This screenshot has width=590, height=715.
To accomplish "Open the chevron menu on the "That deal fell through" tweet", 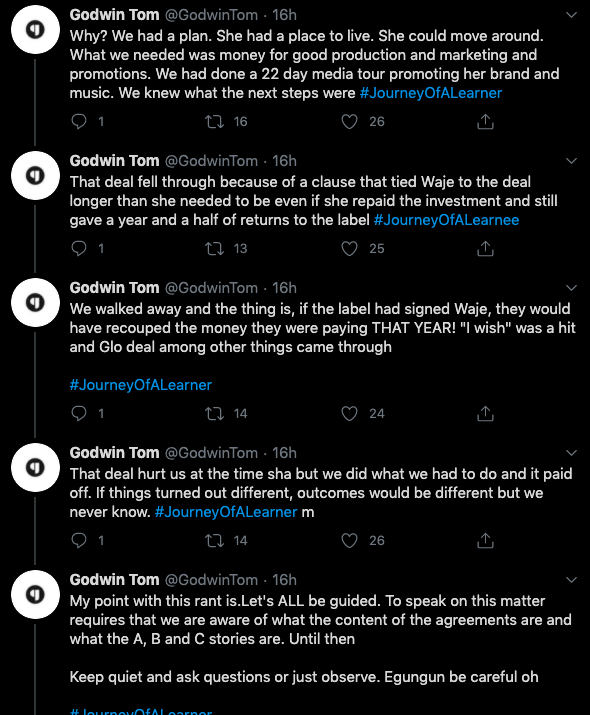I will pyautogui.click(x=571, y=161).
